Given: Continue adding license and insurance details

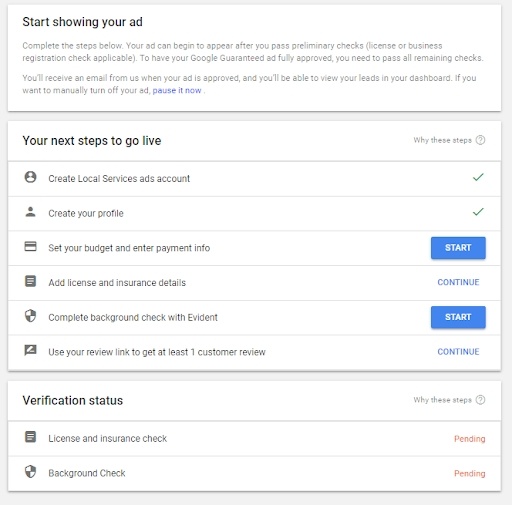Looking at the screenshot, I should coord(458,282).
